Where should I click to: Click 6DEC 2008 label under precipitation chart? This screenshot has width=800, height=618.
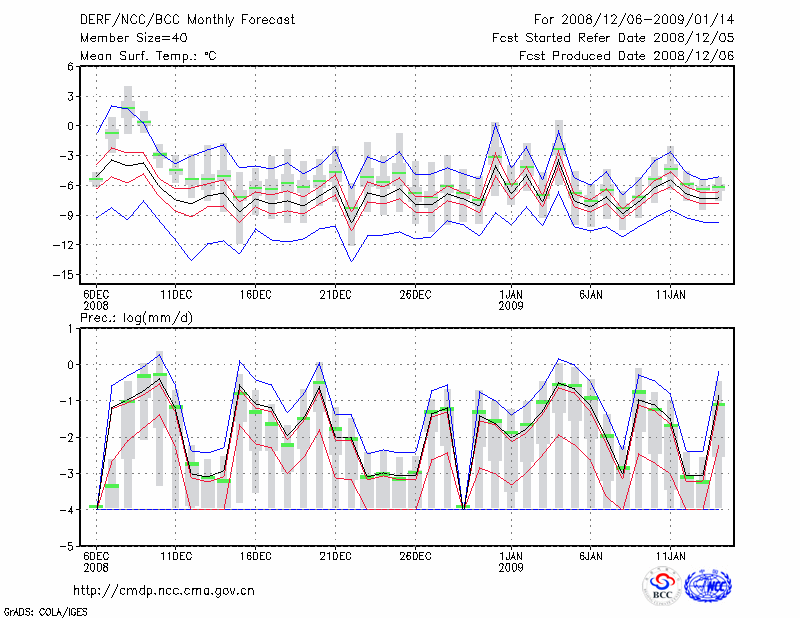pyautogui.click(x=95, y=560)
